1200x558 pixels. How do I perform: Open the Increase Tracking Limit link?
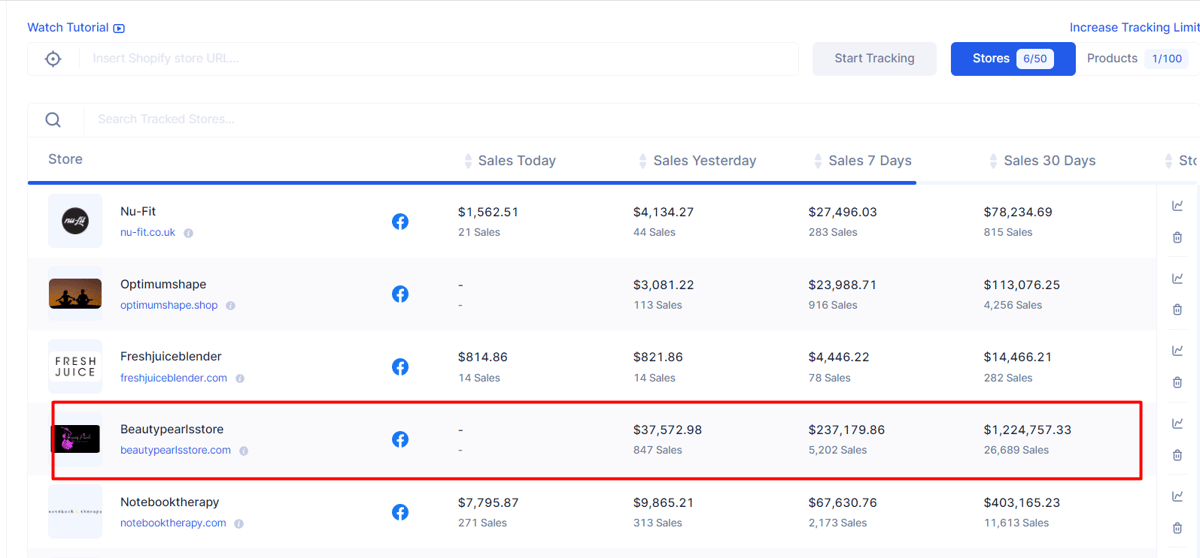pyautogui.click(x=1134, y=28)
